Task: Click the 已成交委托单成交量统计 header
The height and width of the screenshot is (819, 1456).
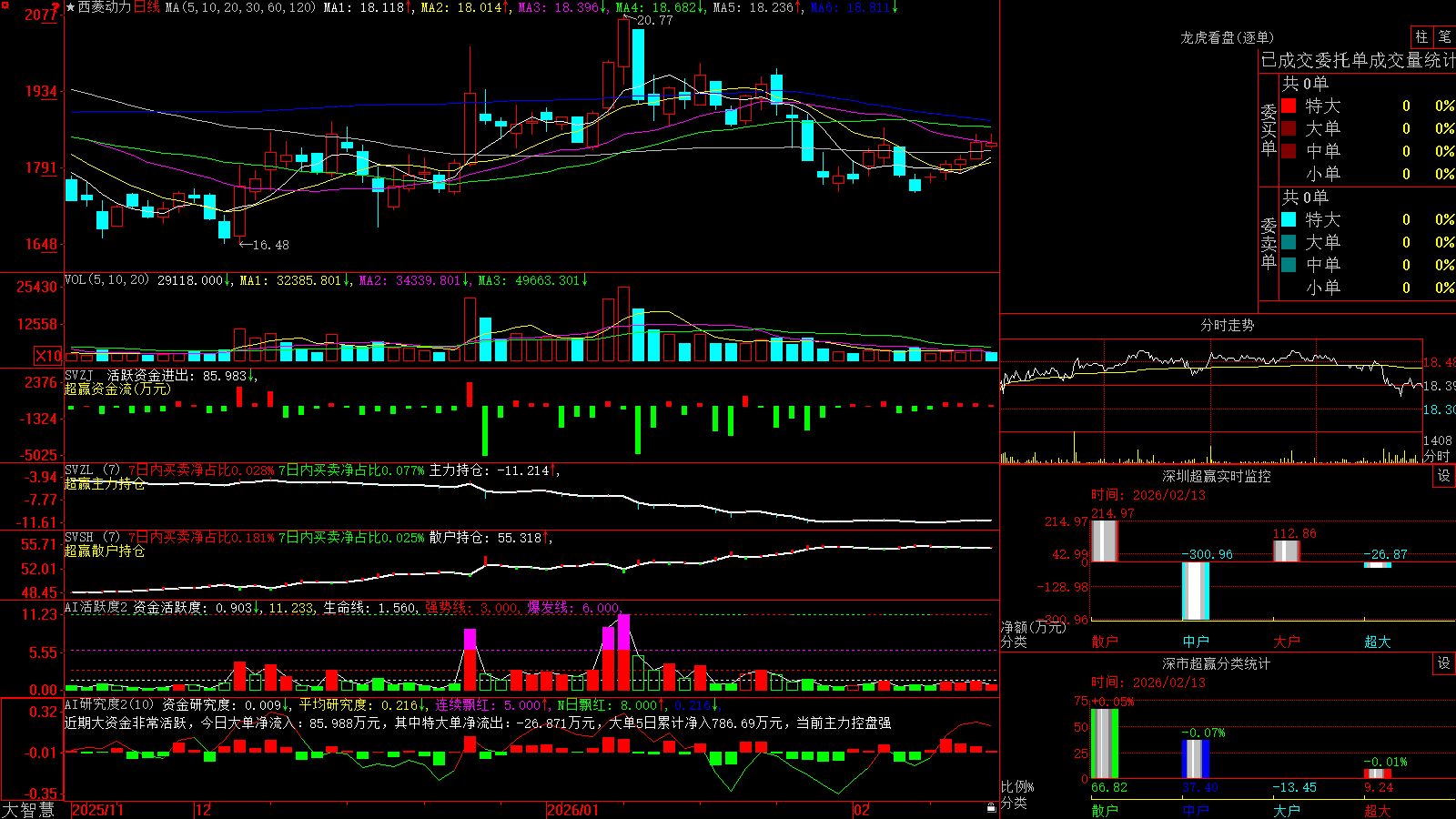Action: point(1358,60)
